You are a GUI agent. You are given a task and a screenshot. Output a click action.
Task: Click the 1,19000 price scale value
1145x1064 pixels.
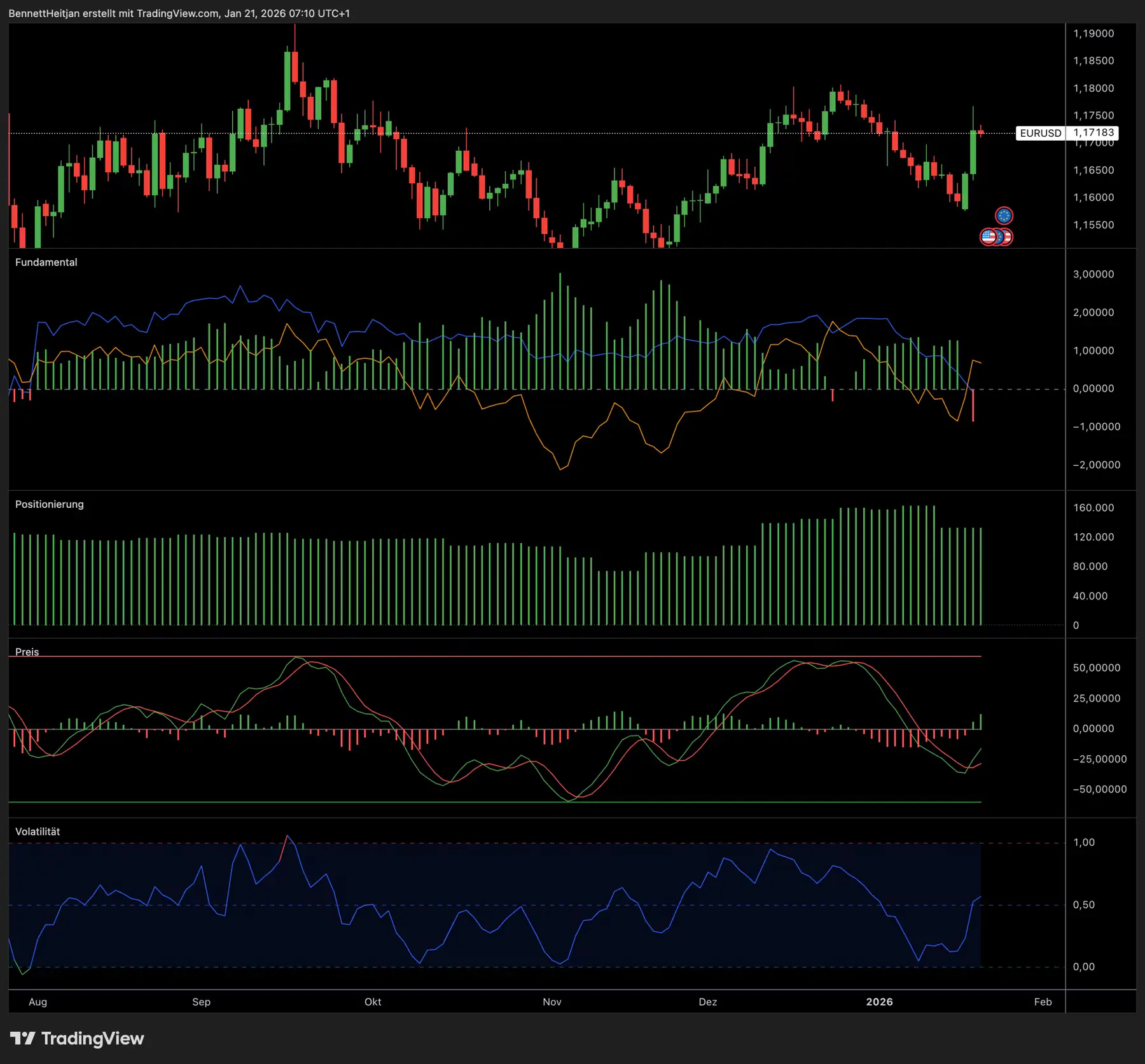pos(1093,34)
